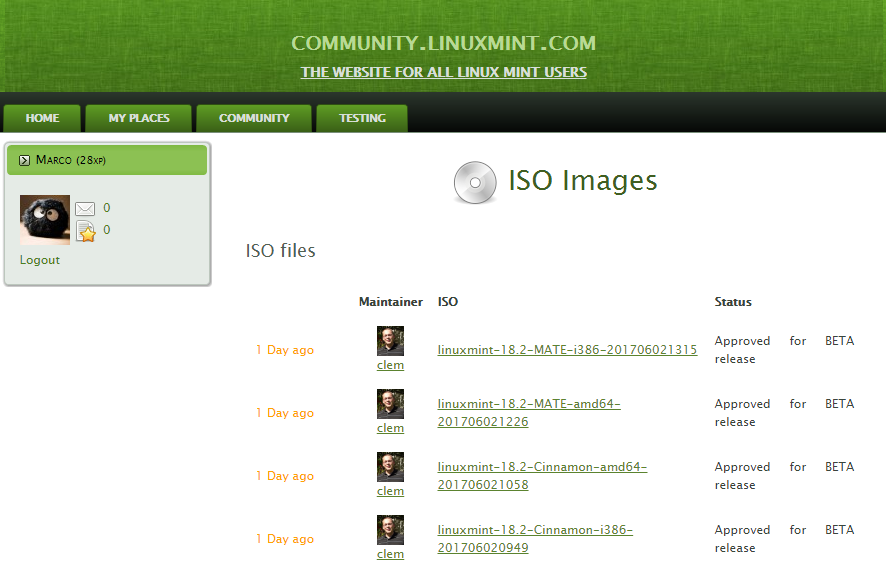
Task: Click '1 Day ago' in the Cinnamon-i386 row
Action: tap(285, 539)
